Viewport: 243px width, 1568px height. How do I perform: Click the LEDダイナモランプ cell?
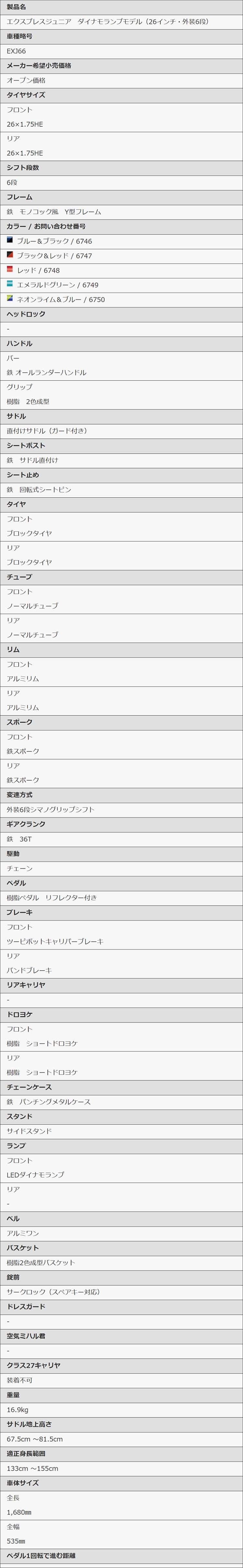[121, 1175]
